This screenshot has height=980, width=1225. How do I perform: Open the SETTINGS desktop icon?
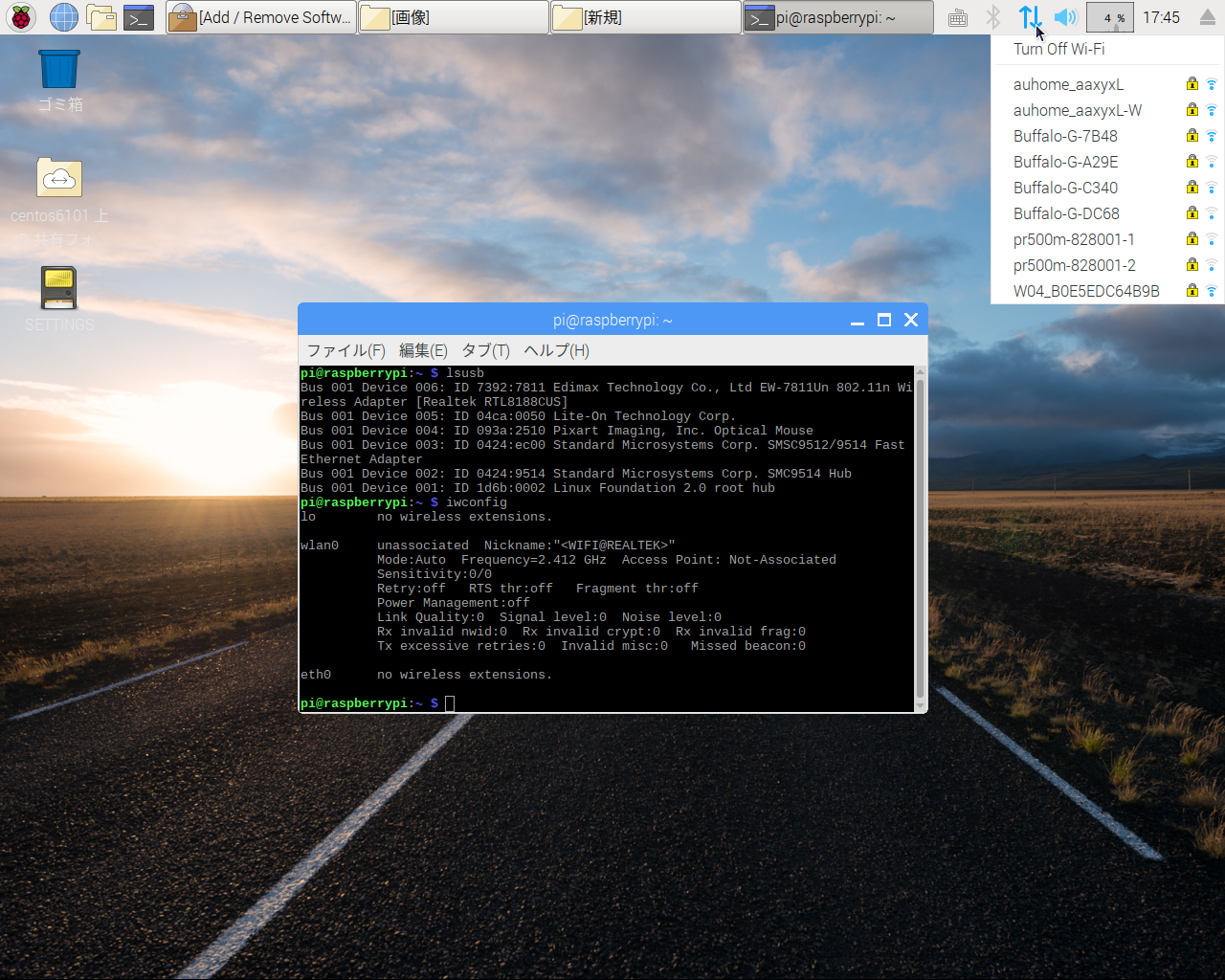pos(59,289)
